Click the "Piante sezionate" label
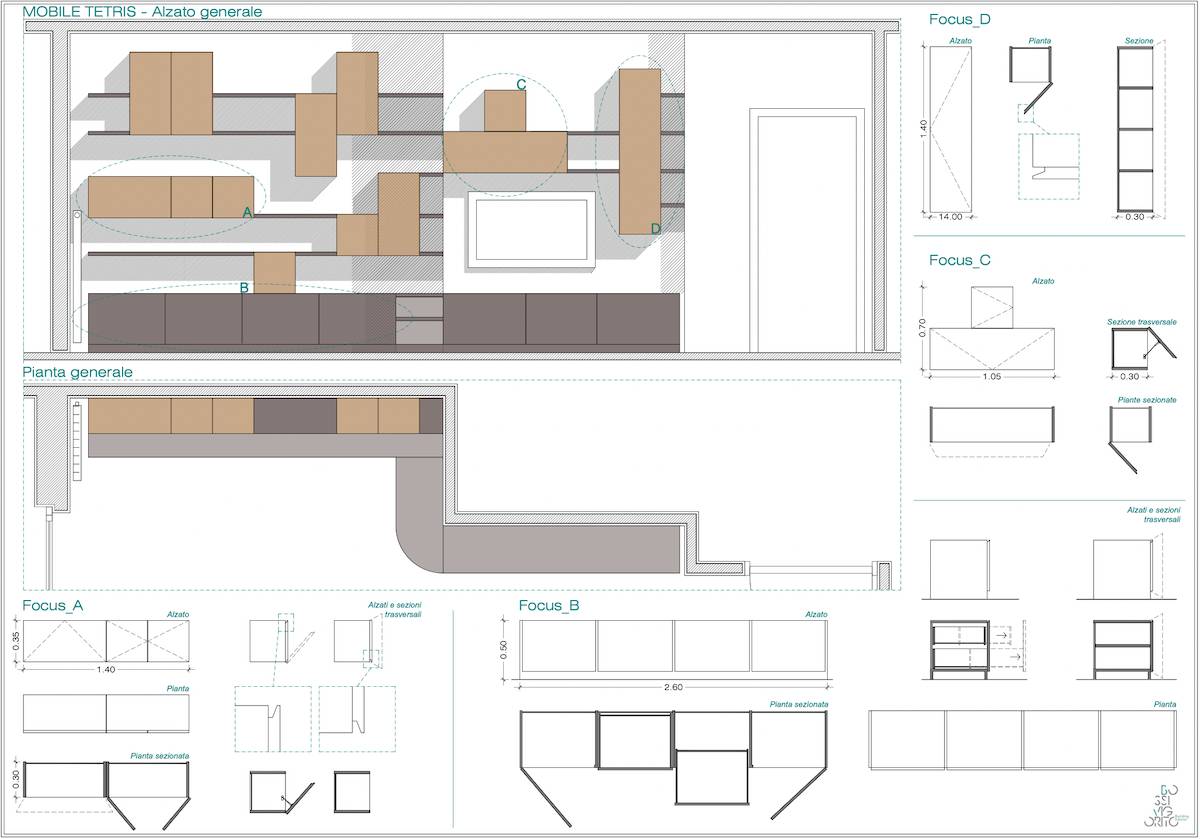This screenshot has height=839, width=1200. coord(1147,400)
